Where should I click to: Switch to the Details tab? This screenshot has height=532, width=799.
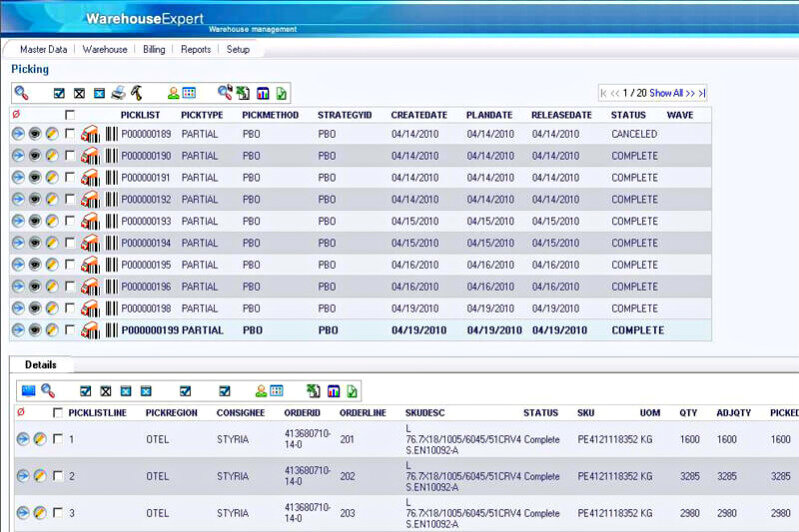pyautogui.click(x=41, y=365)
